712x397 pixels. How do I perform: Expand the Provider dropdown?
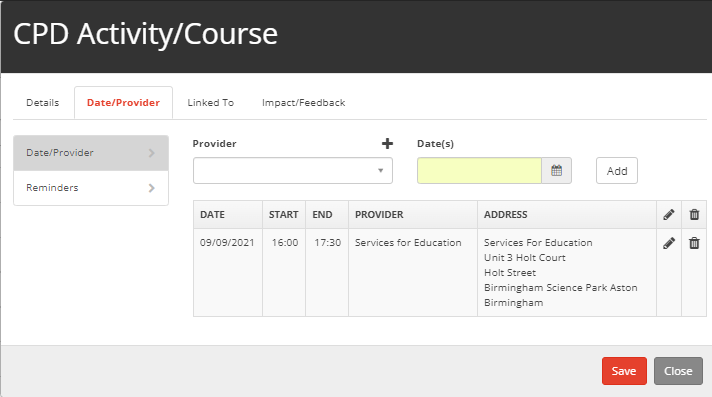coord(293,171)
